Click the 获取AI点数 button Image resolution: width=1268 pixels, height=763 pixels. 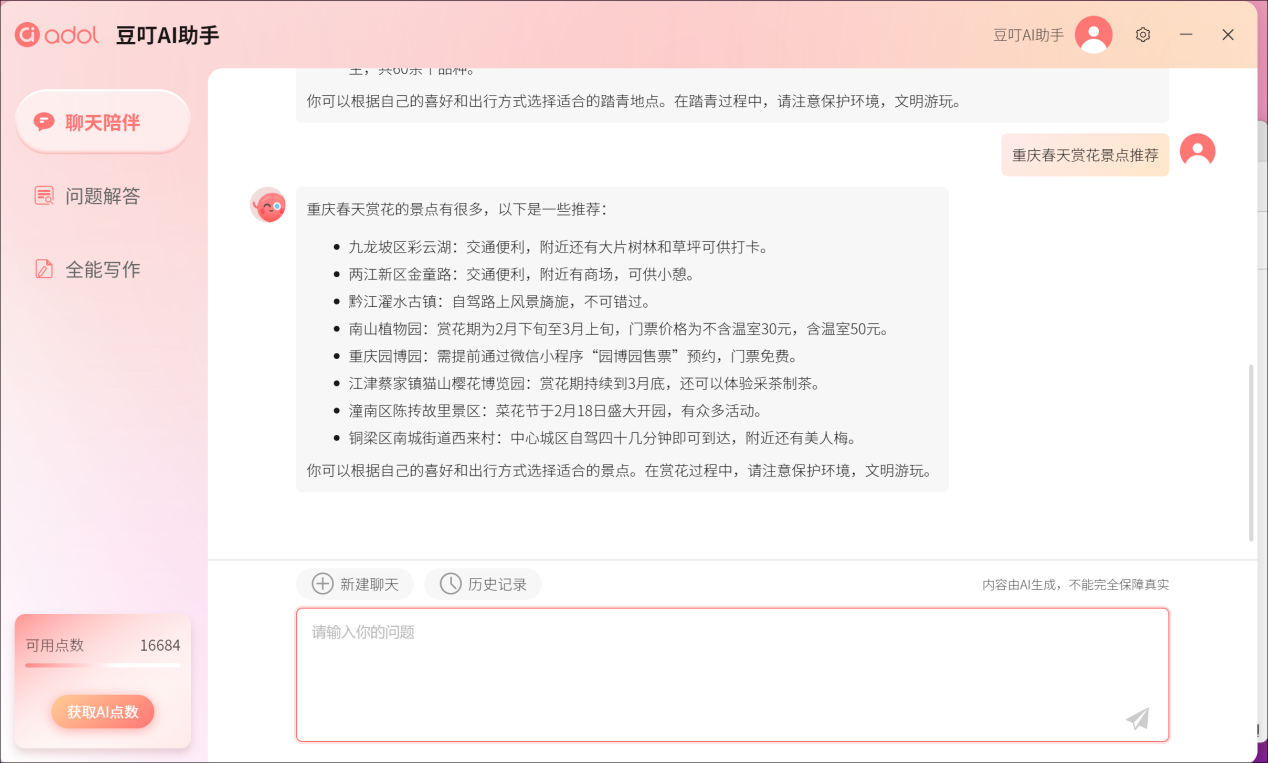(102, 711)
